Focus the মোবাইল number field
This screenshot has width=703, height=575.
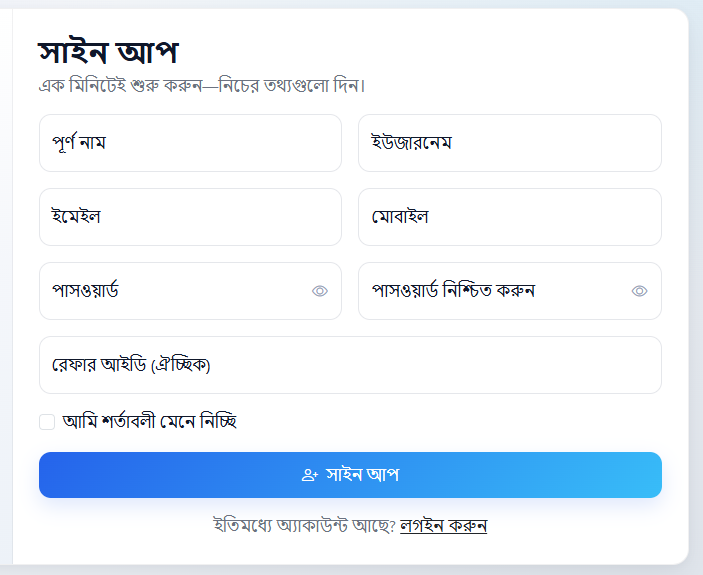[x=509, y=217]
